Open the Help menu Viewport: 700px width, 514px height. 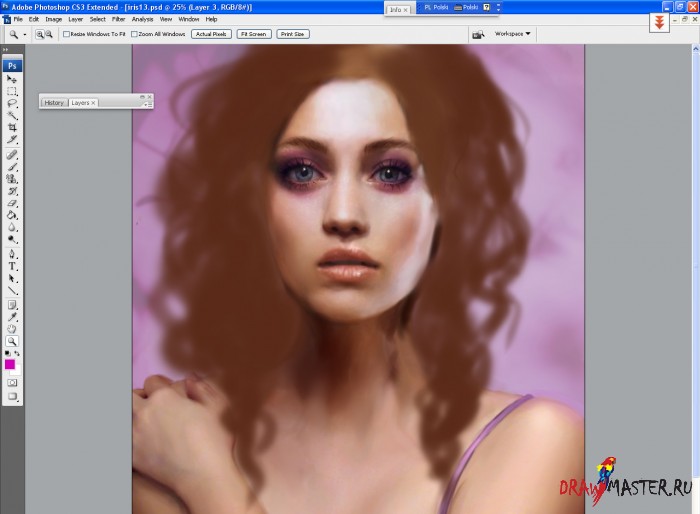pyautogui.click(x=211, y=19)
